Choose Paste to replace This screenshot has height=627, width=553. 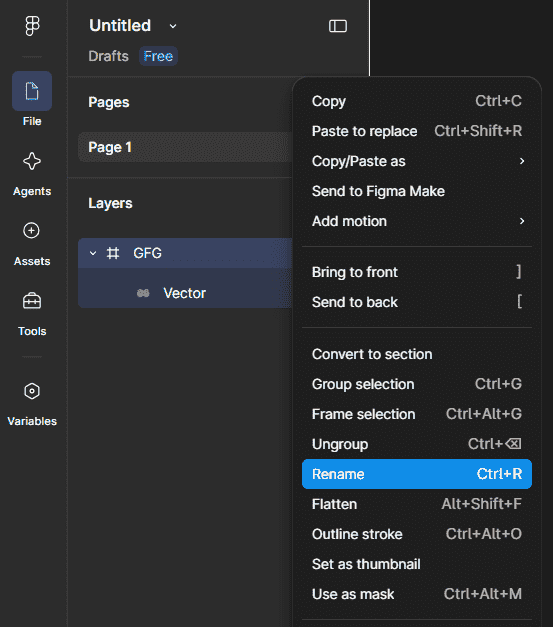pos(417,131)
